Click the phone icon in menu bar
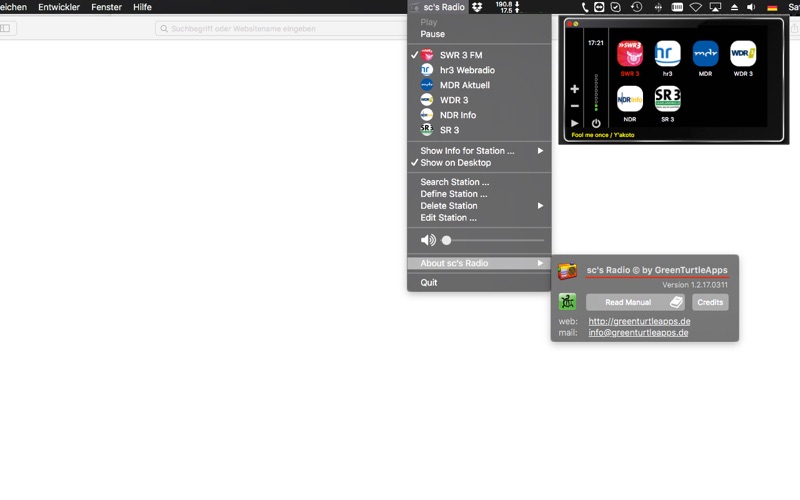This screenshot has width=800, height=500. click(x=585, y=7)
